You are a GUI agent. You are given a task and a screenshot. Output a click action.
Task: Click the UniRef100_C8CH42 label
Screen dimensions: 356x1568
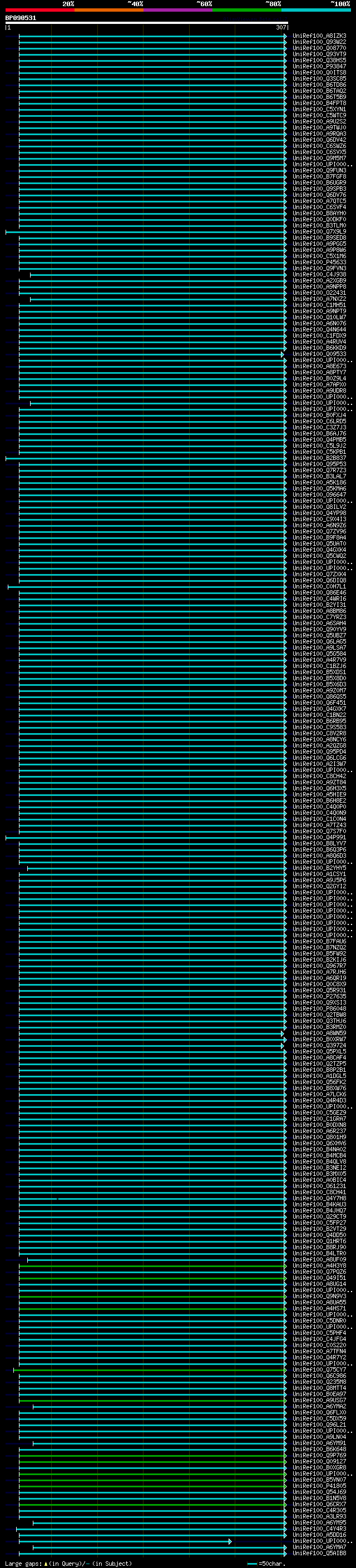(x=319, y=776)
